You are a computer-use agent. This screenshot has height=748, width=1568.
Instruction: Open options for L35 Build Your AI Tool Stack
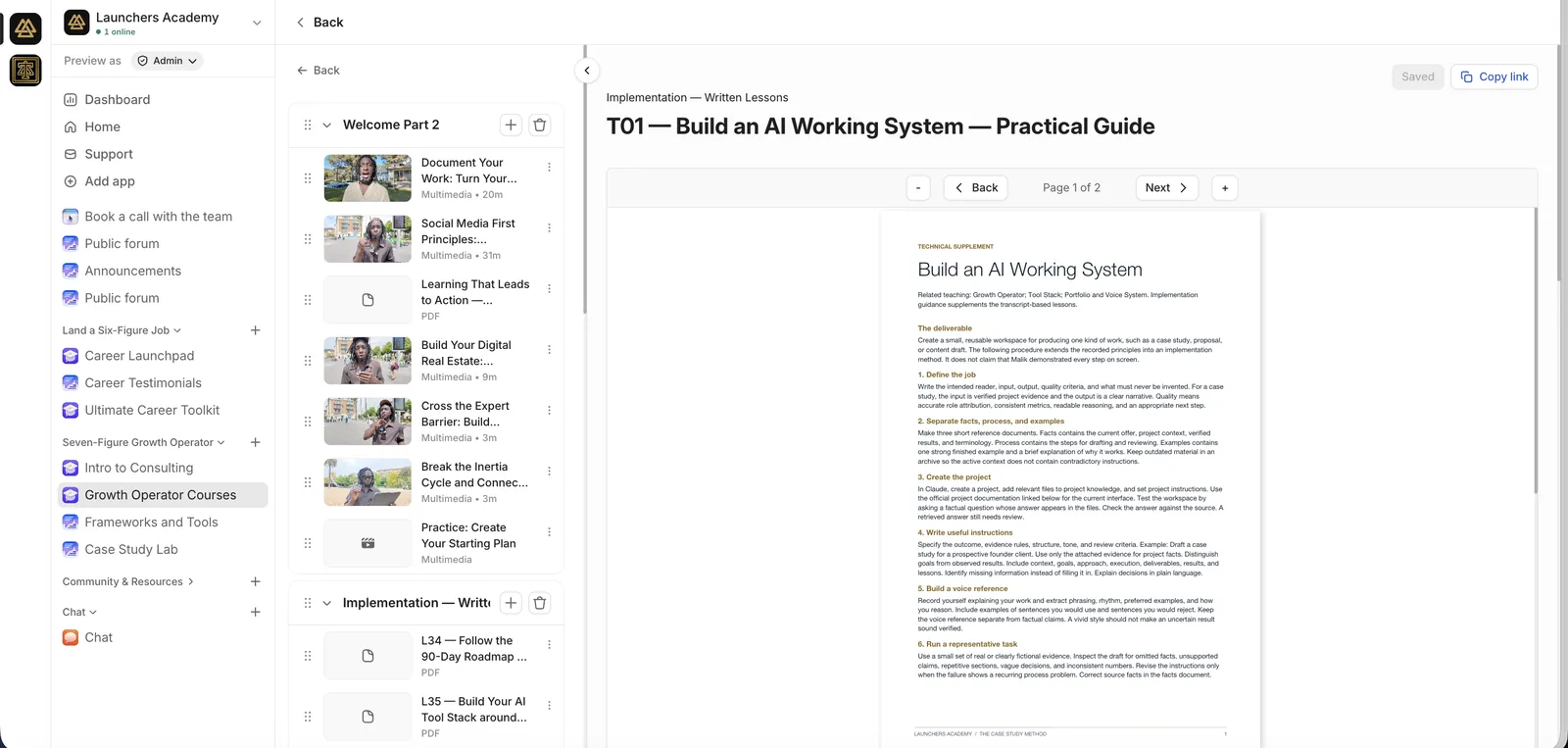pyautogui.click(x=549, y=706)
